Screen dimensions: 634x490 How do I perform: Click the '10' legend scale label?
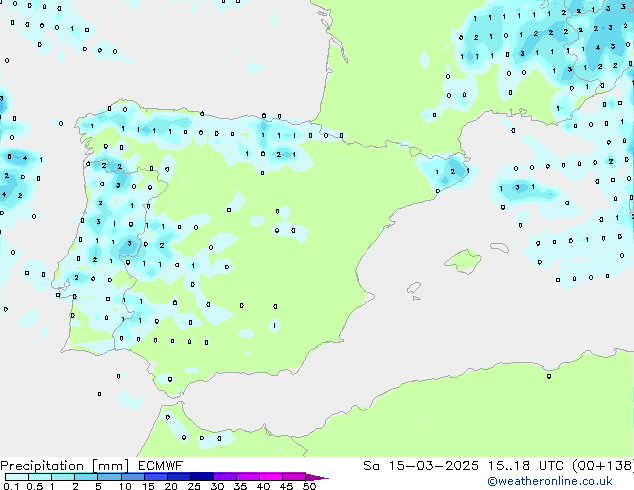click(125, 486)
